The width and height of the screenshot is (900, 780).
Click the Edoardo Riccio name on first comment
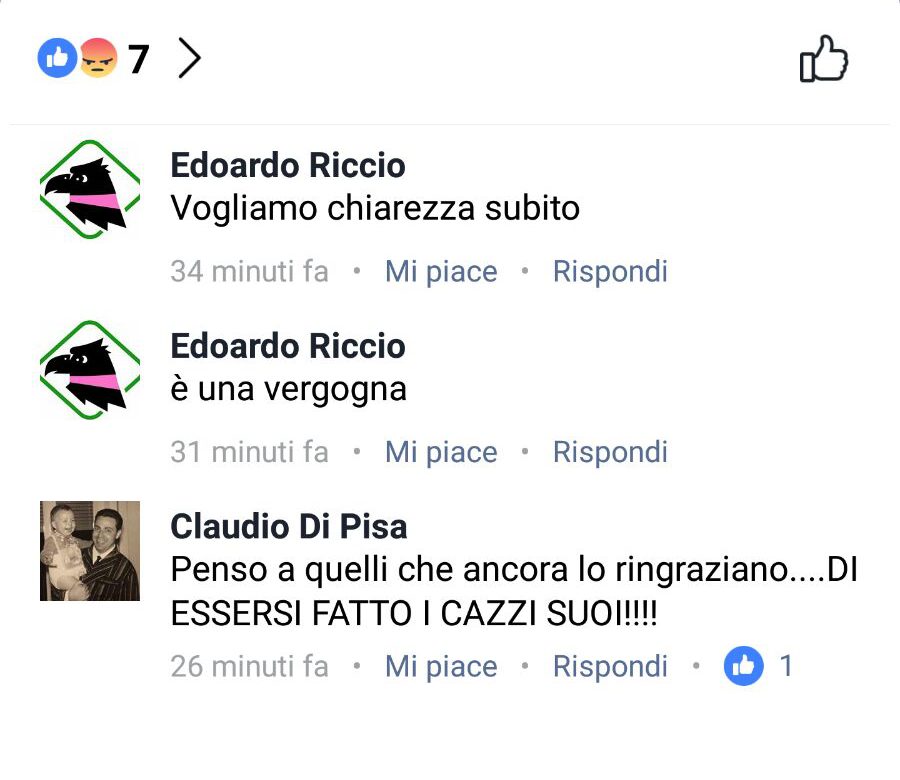tap(288, 165)
